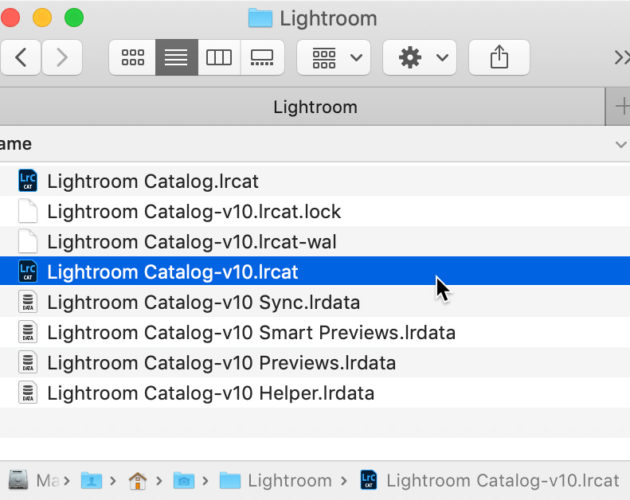Click the LrC icon of Catalog-v10.lrcat row
Screen dimensions: 630x500
pyautogui.click(x=28, y=271)
